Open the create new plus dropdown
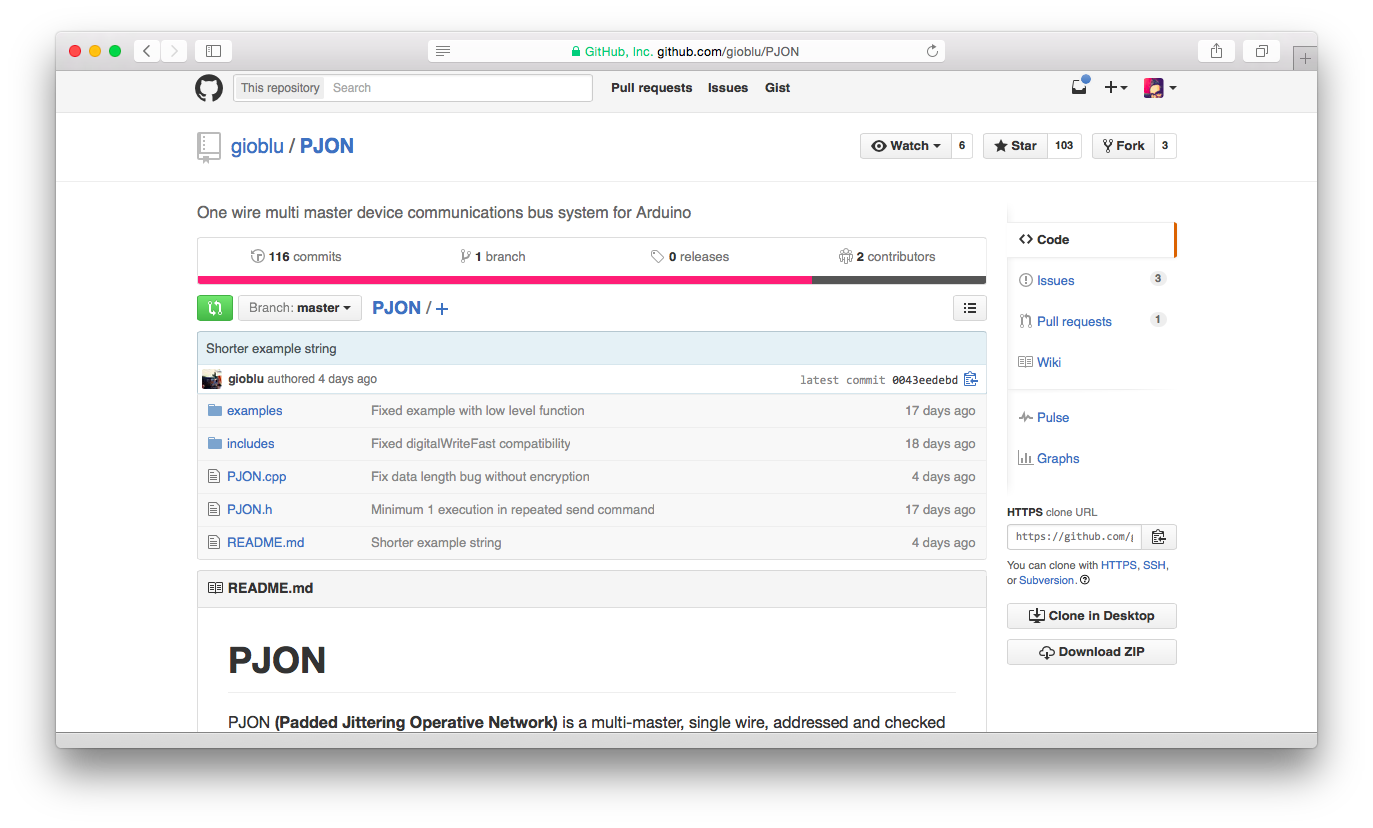The height and width of the screenshot is (828, 1373). tap(1115, 88)
